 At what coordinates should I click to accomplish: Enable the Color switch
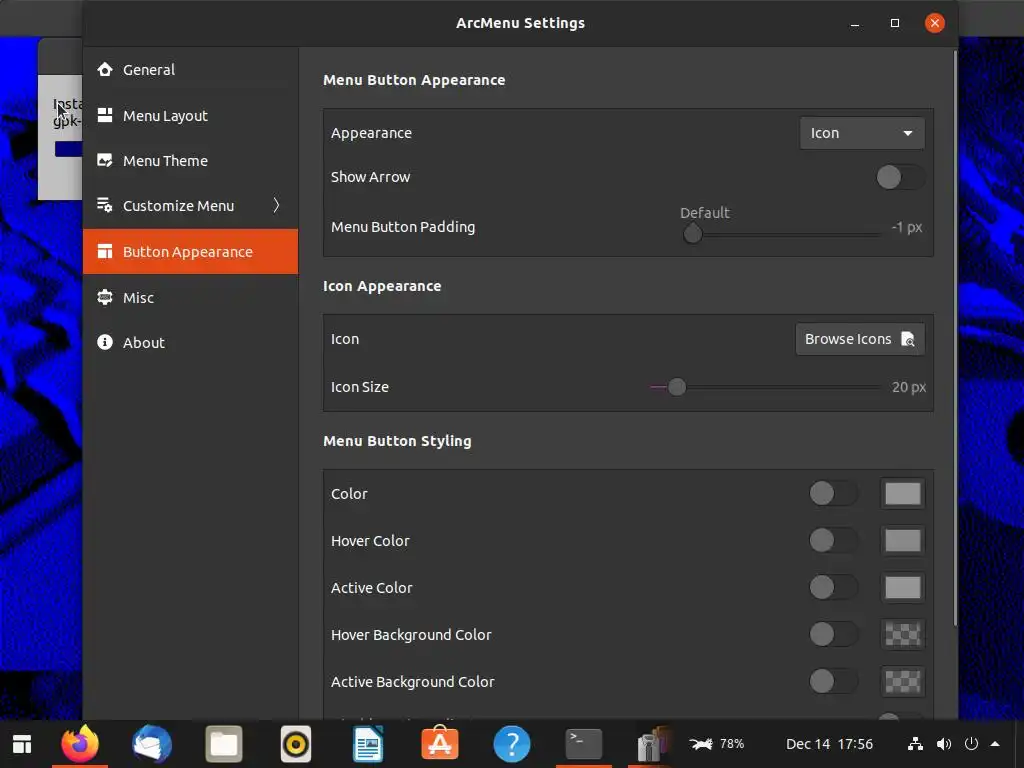tap(833, 493)
